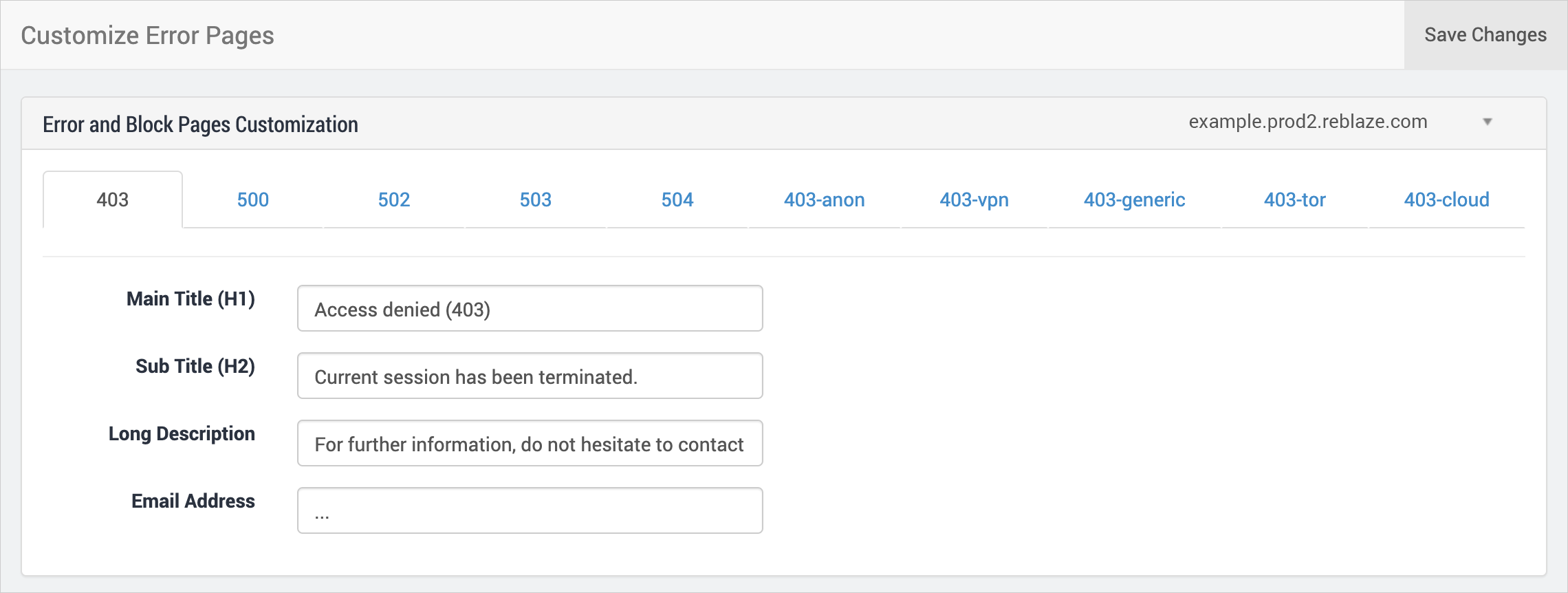Focus the Sub Title (H2) text box
Screen dimensions: 1568x593
coord(530,376)
